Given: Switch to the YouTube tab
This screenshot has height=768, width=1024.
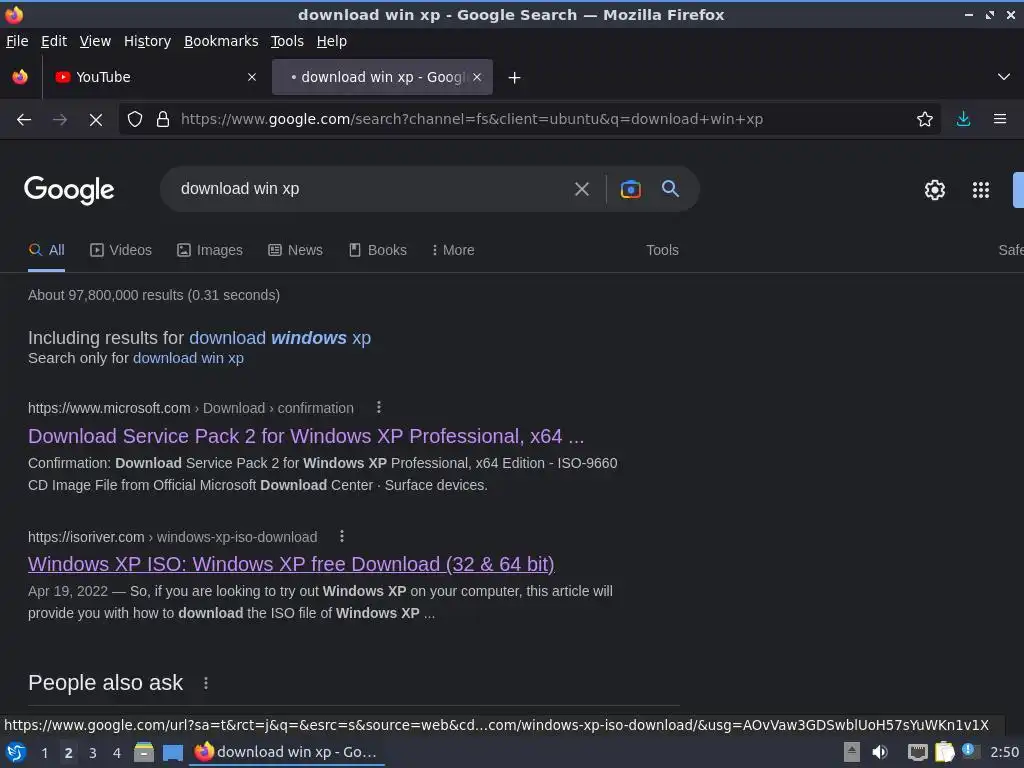Looking at the screenshot, I should point(155,77).
